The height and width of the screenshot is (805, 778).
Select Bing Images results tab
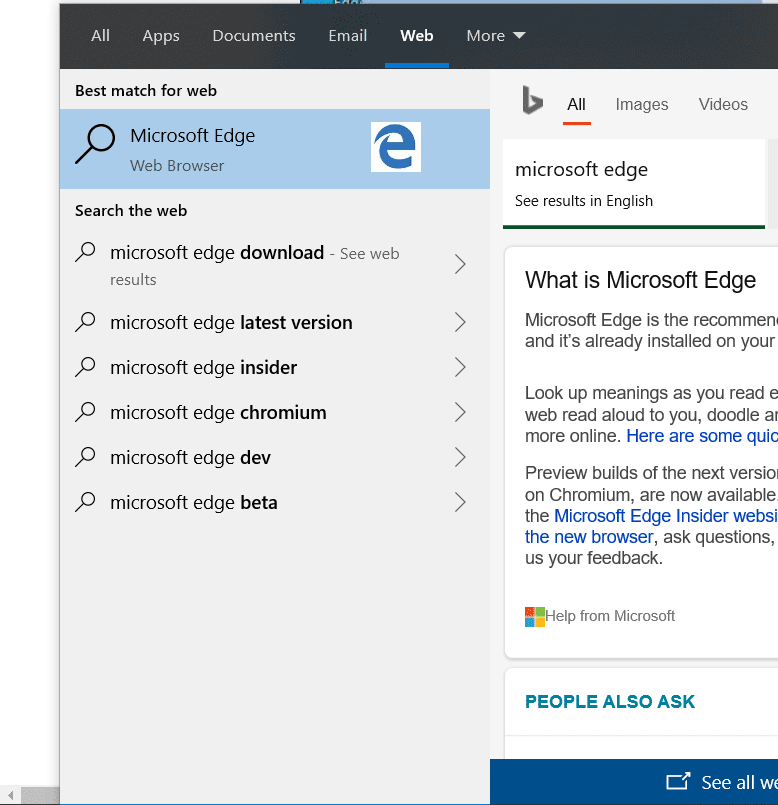pos(642,105)
